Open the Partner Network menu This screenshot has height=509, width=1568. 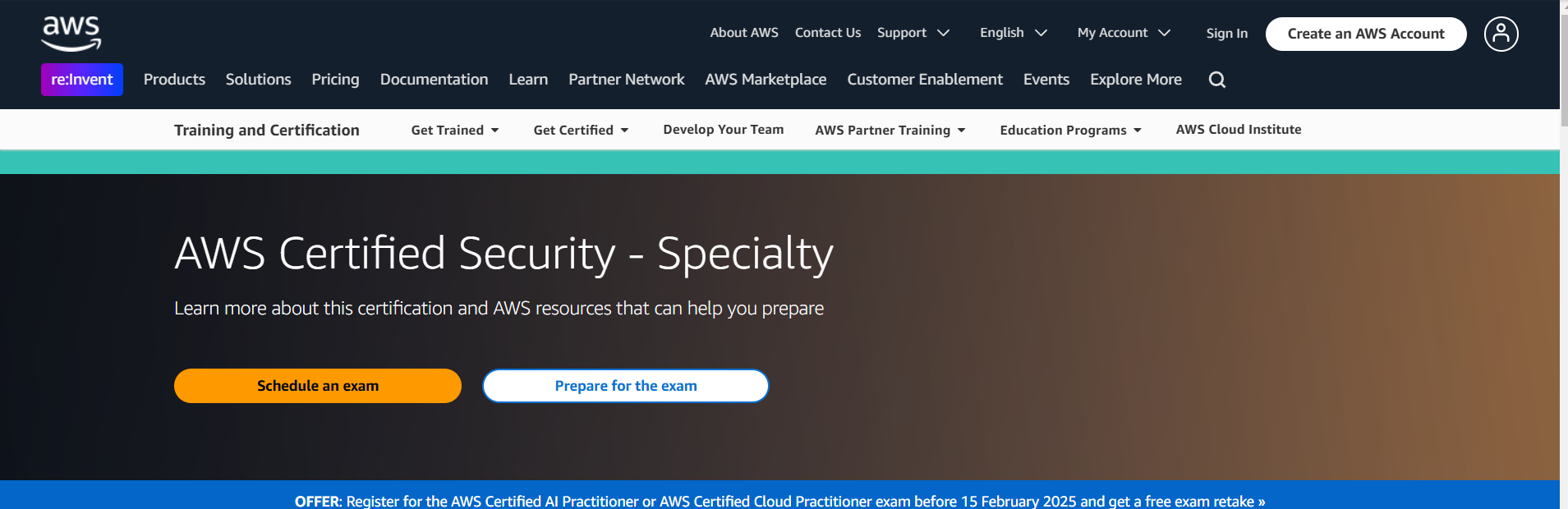point(626,80)
